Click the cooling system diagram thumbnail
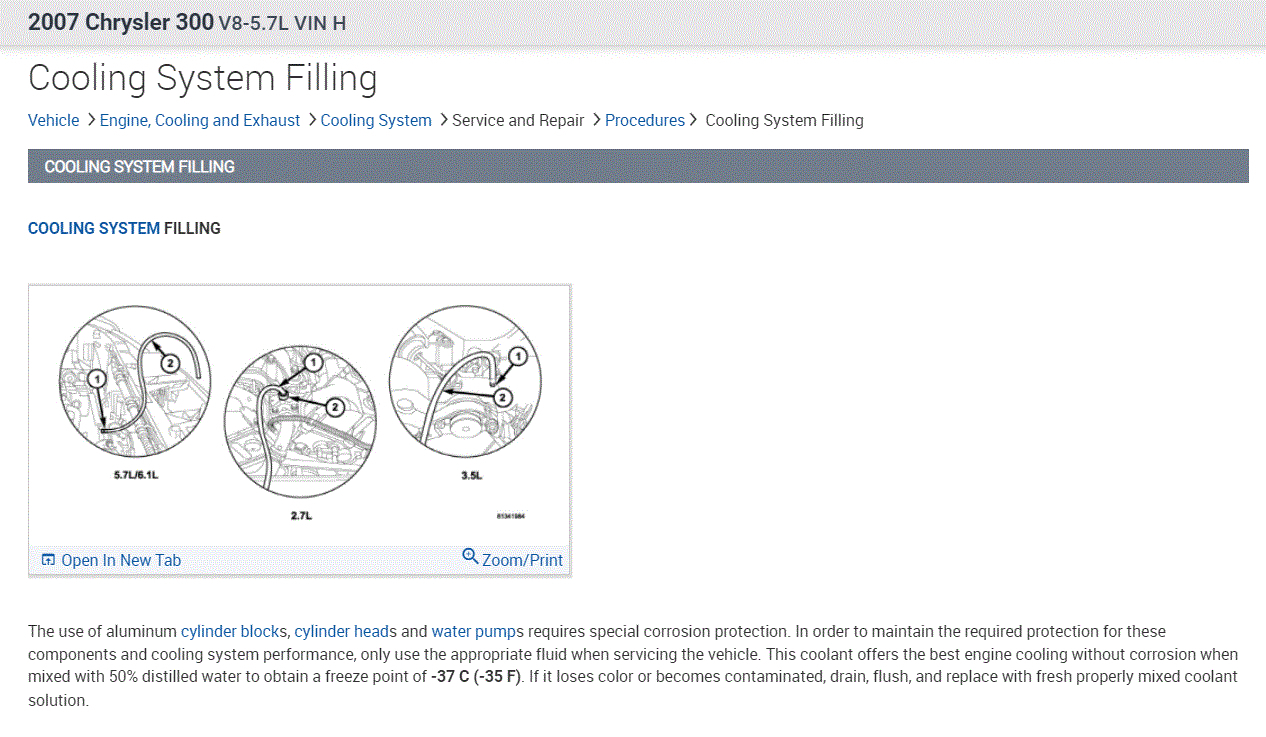This screenshot has height=737, width=1266. click(x=299, y=415)
